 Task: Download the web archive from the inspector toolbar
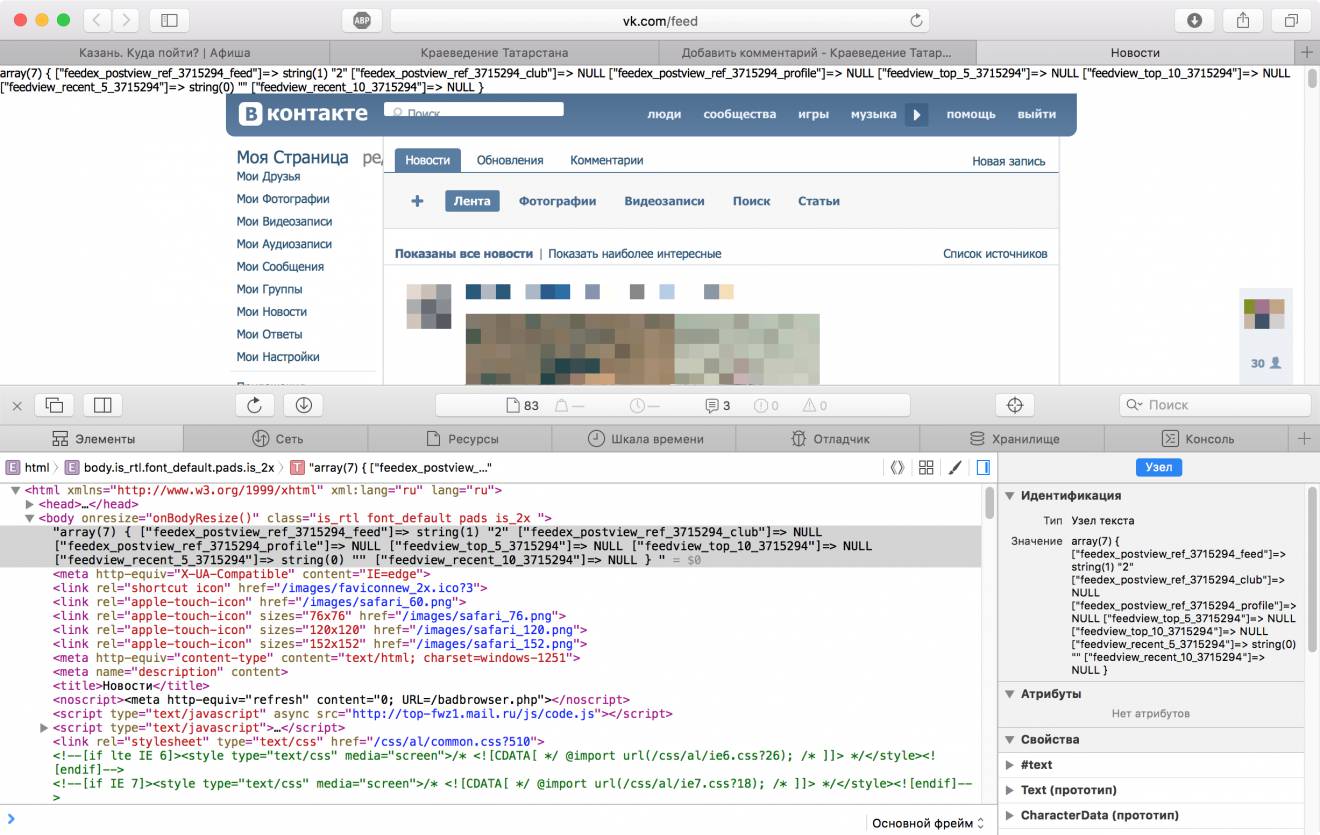[304, 405]
